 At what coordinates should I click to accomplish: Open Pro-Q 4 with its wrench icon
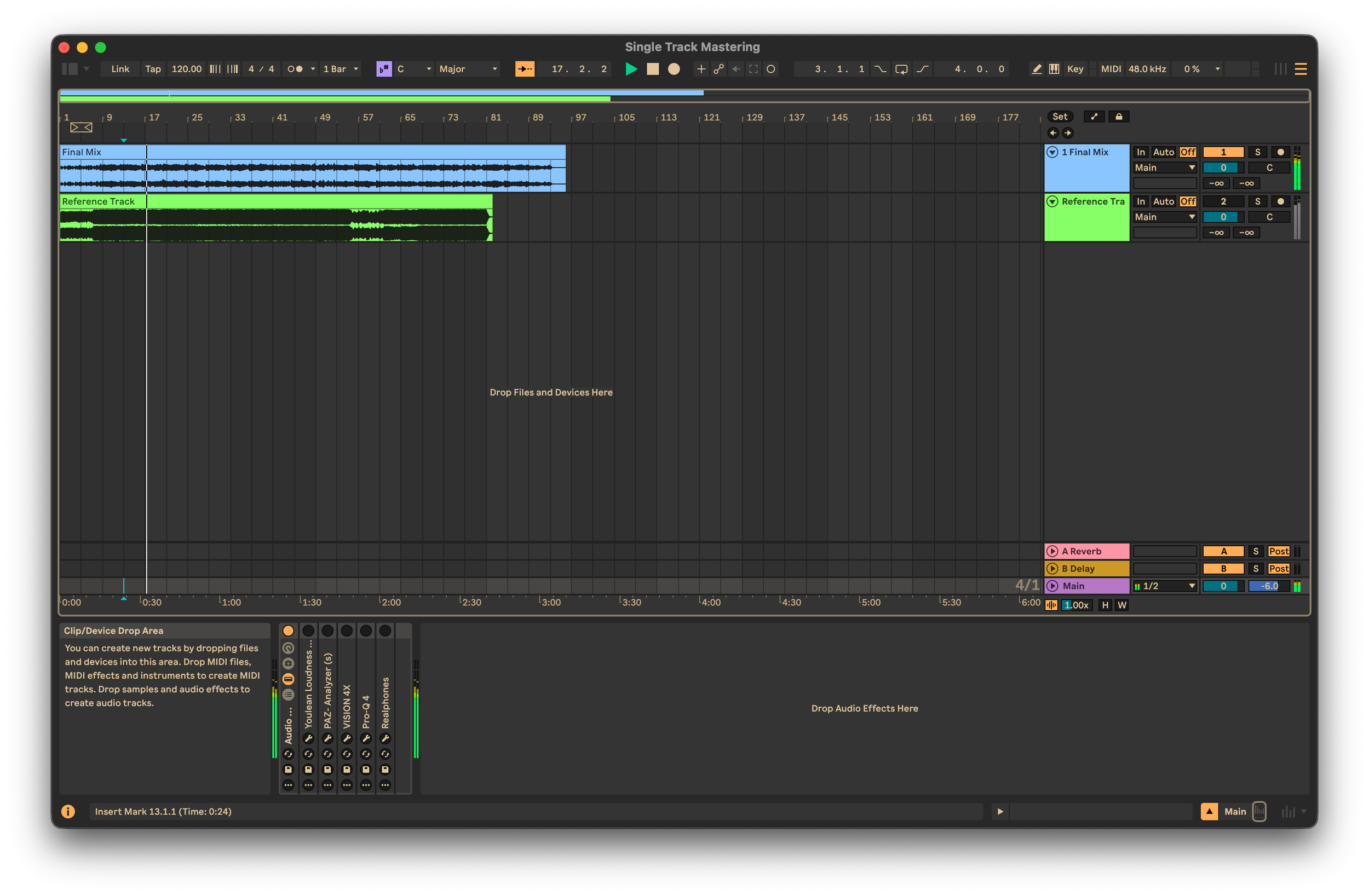coord(366,739)
